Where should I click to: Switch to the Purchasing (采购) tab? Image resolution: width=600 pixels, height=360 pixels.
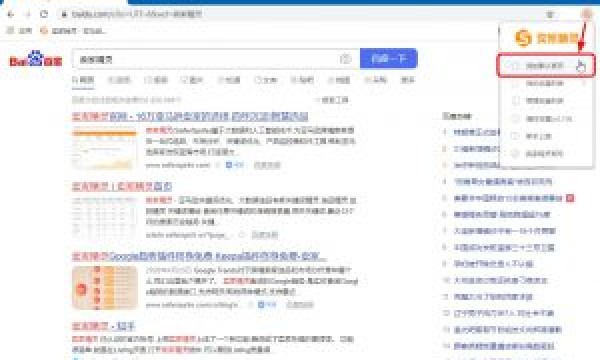click(375, 80)
